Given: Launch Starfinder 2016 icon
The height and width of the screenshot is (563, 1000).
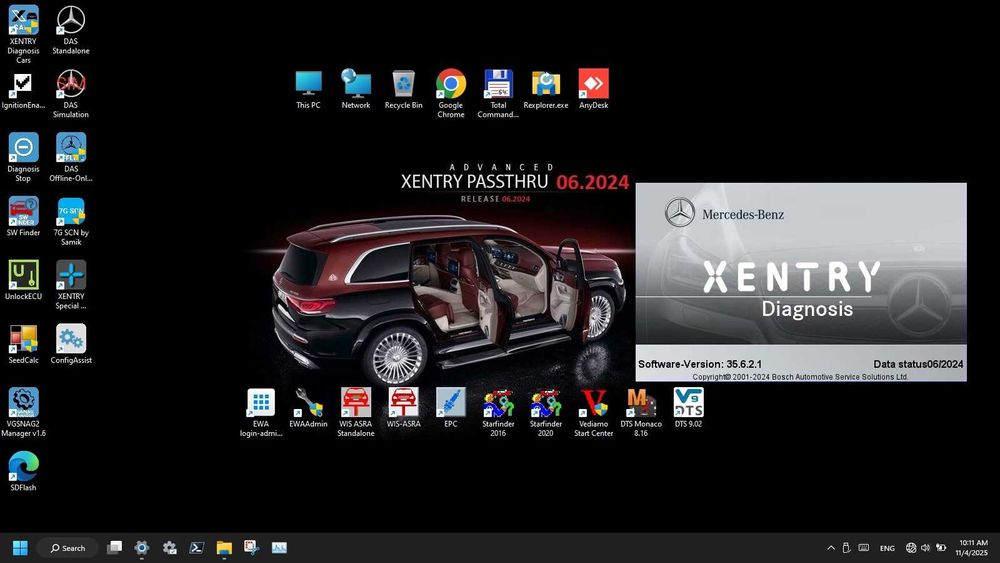Looking at the screenshot, I should pyautogui.click(x=498, y=413).
